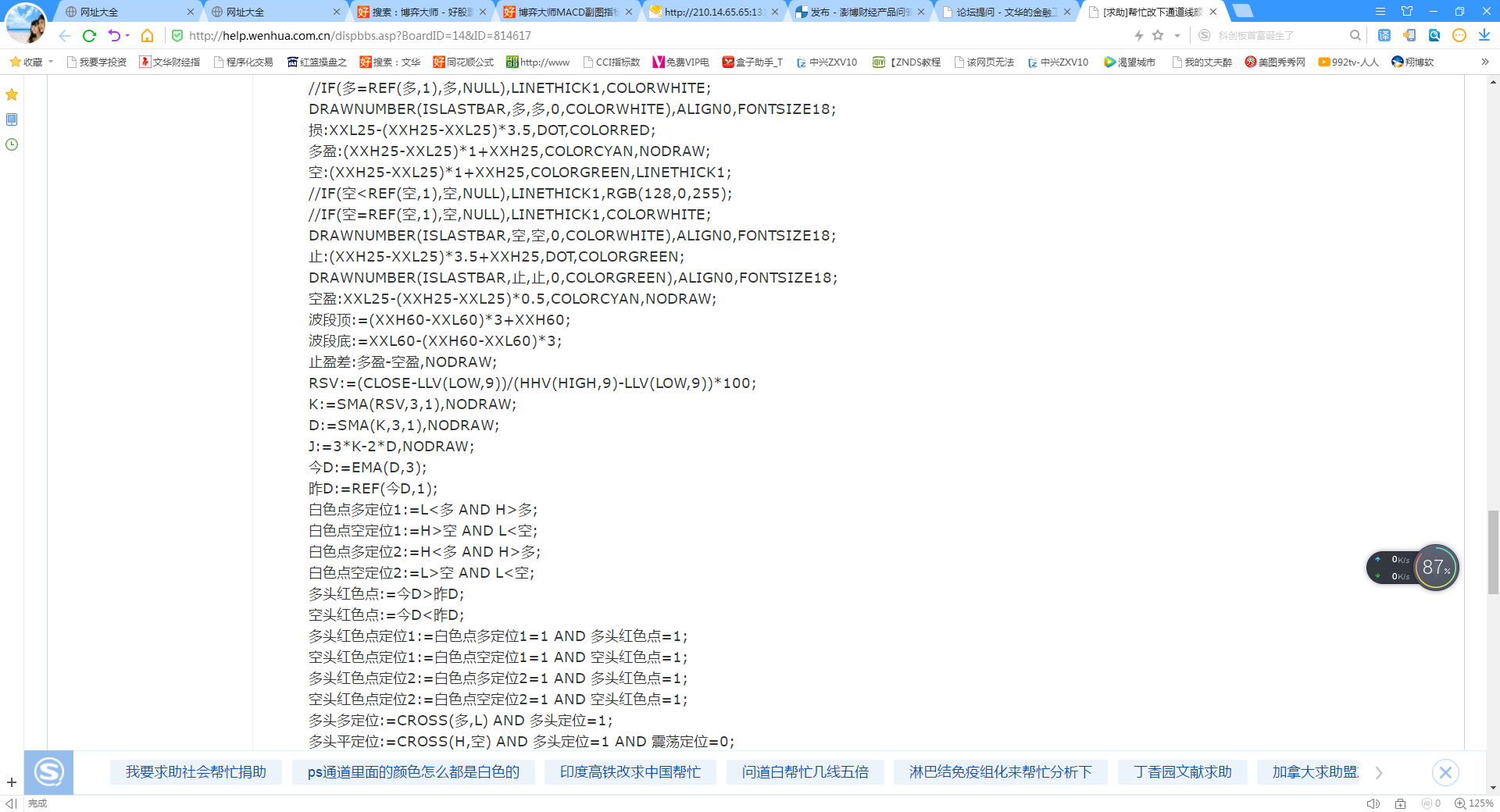Viewport: 1500px width, 812px height.
Task: Open the ps通道里面的颜色怎么都是白色的 thread
Action: [x=413, y=771]
